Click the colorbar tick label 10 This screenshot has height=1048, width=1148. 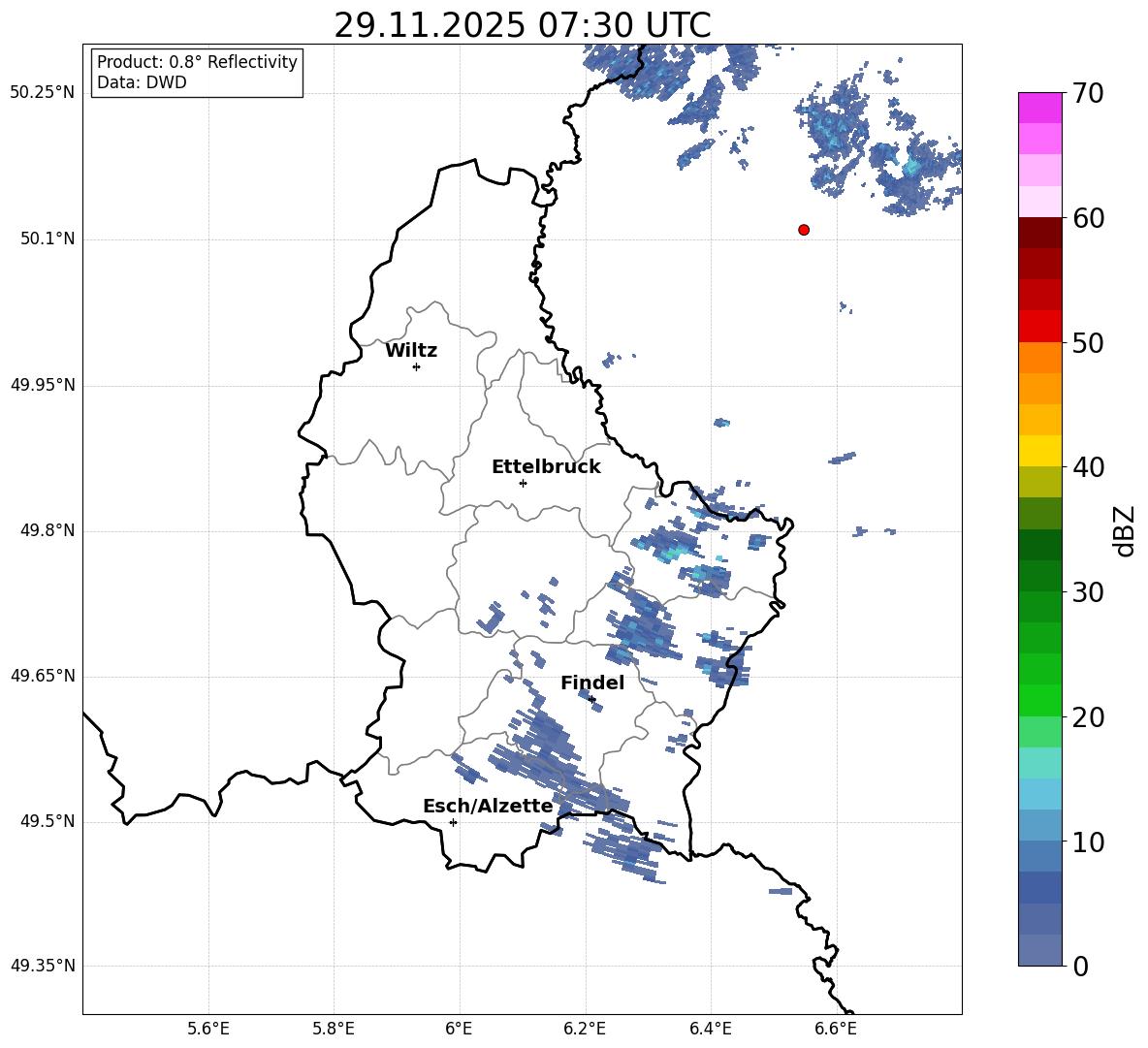(x=1088, y=842)
